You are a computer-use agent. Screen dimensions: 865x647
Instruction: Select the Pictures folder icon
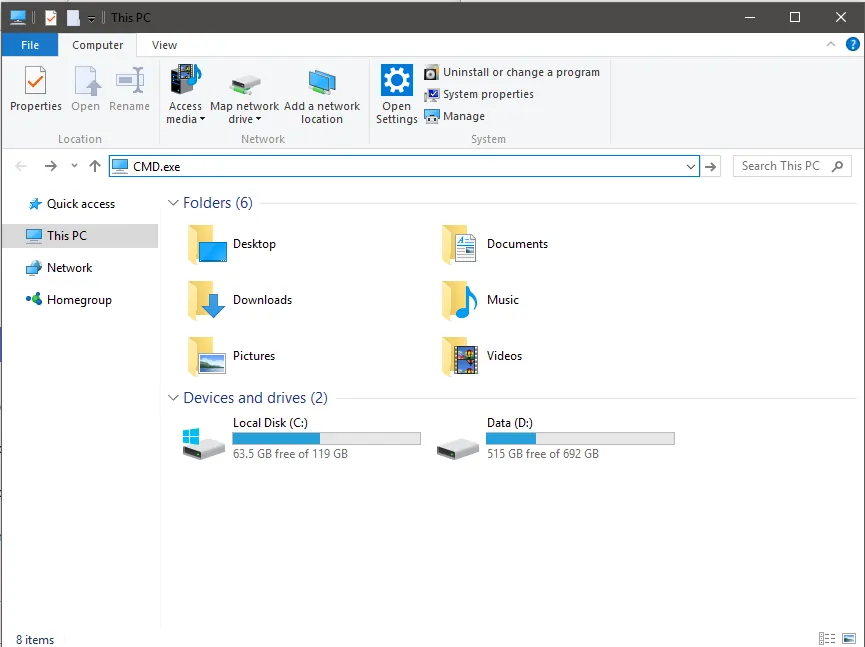tap(207, 356)
